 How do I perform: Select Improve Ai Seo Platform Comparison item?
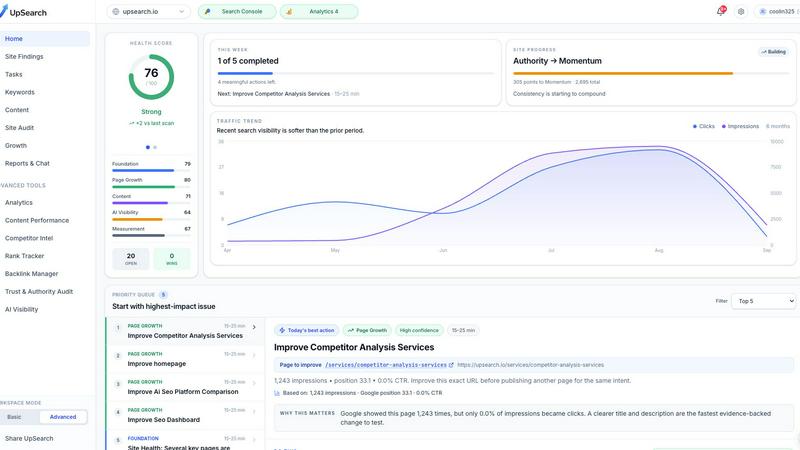(x=186, y=387)
